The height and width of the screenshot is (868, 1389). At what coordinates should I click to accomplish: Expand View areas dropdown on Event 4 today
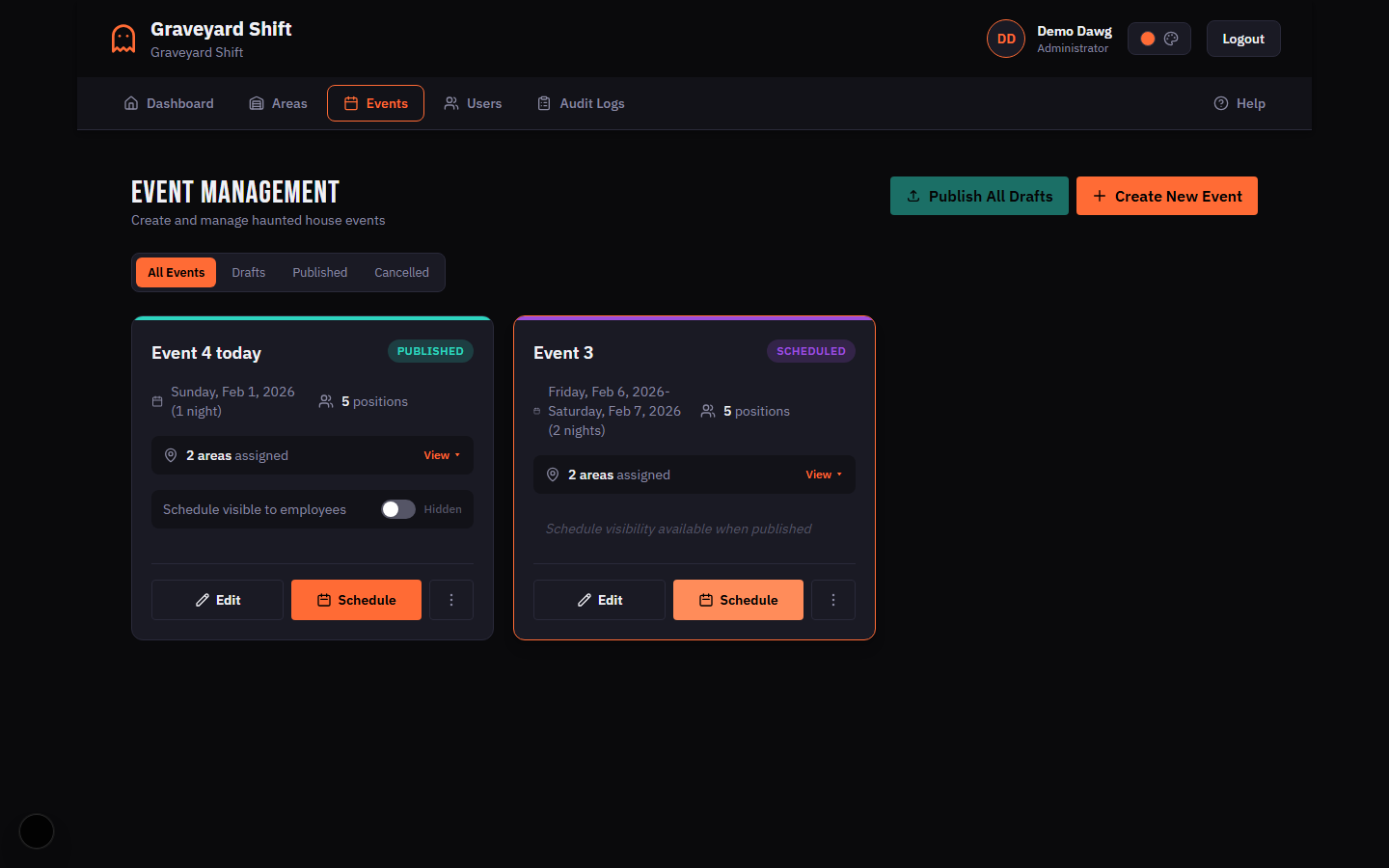pos(442,454)
